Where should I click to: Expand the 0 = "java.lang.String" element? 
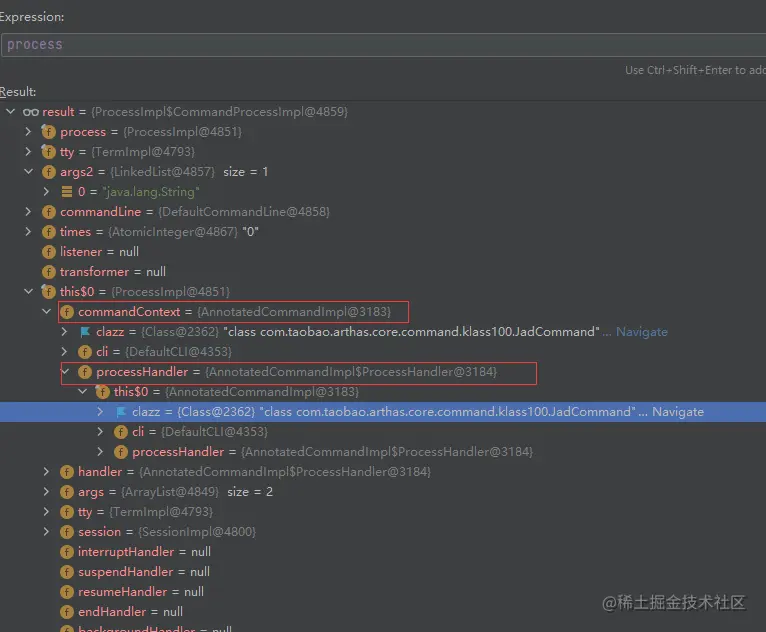tap(46, 192)
